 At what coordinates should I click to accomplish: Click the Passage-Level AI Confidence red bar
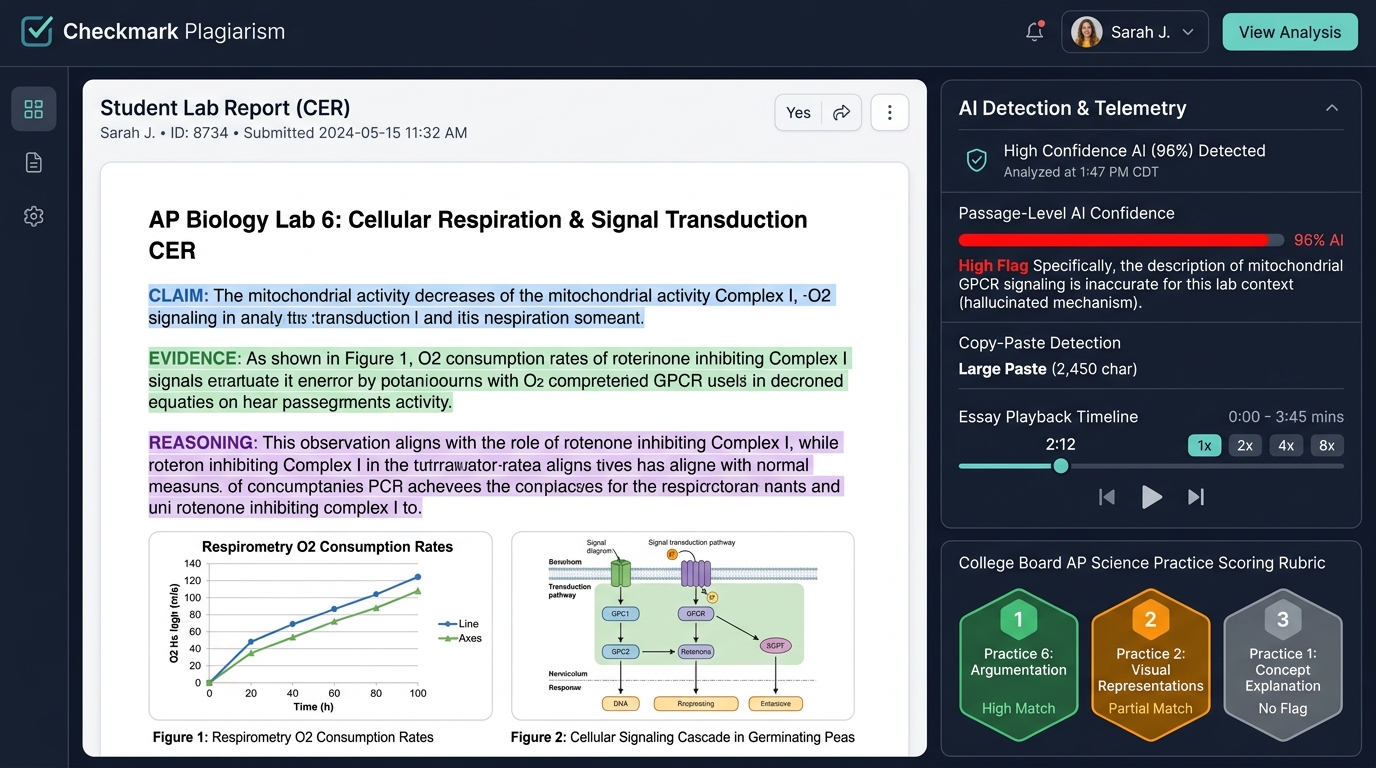pyautogui.click(x=1121, y=240)
